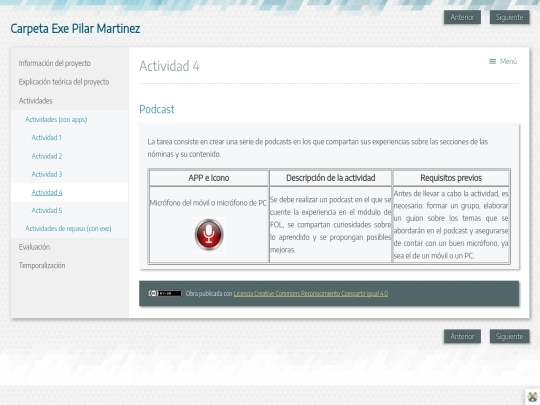Click the Creative Commons license badge

[x=165, y=293]
